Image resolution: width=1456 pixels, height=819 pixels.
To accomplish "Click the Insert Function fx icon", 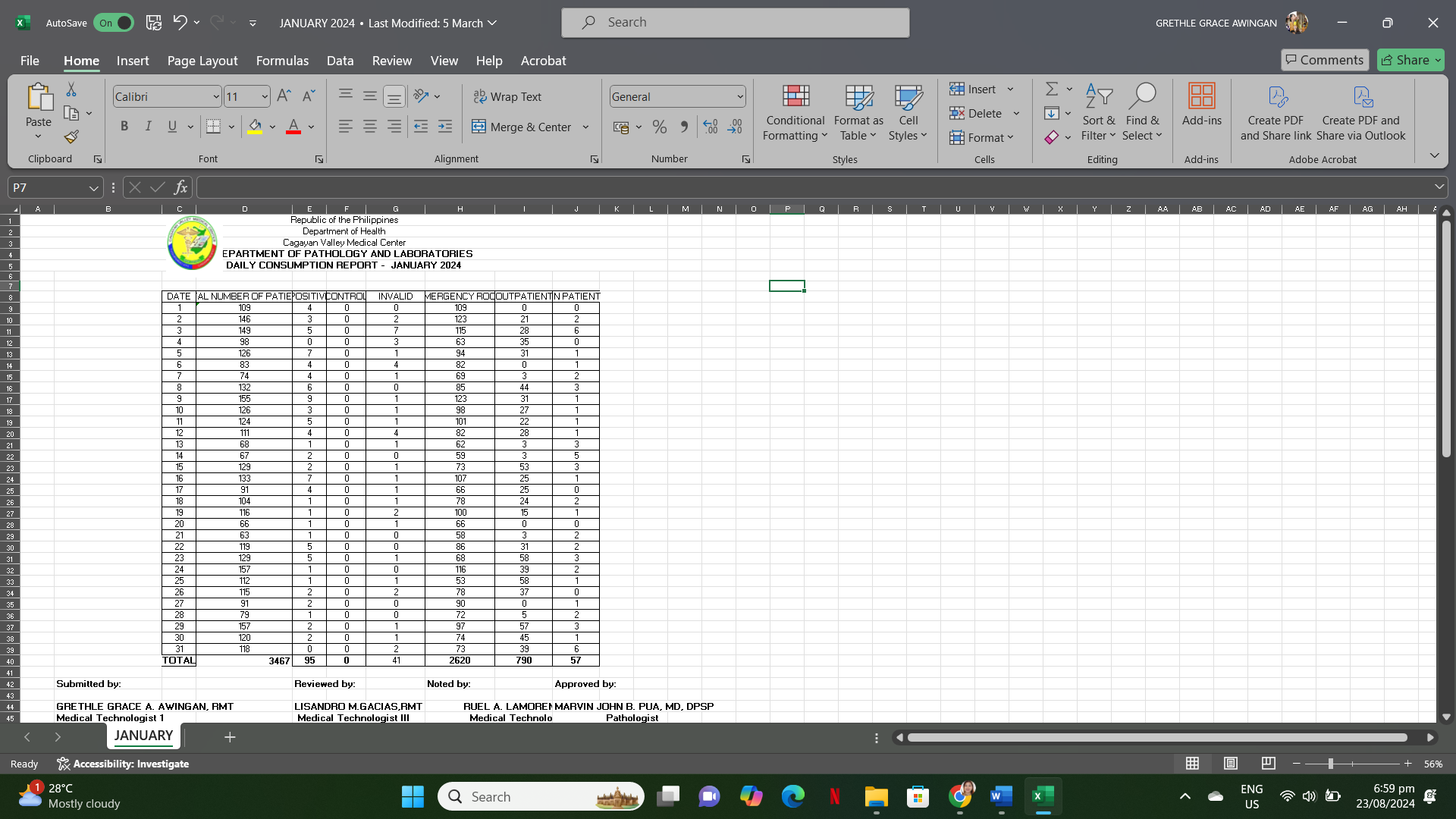I will click(180, 187).
